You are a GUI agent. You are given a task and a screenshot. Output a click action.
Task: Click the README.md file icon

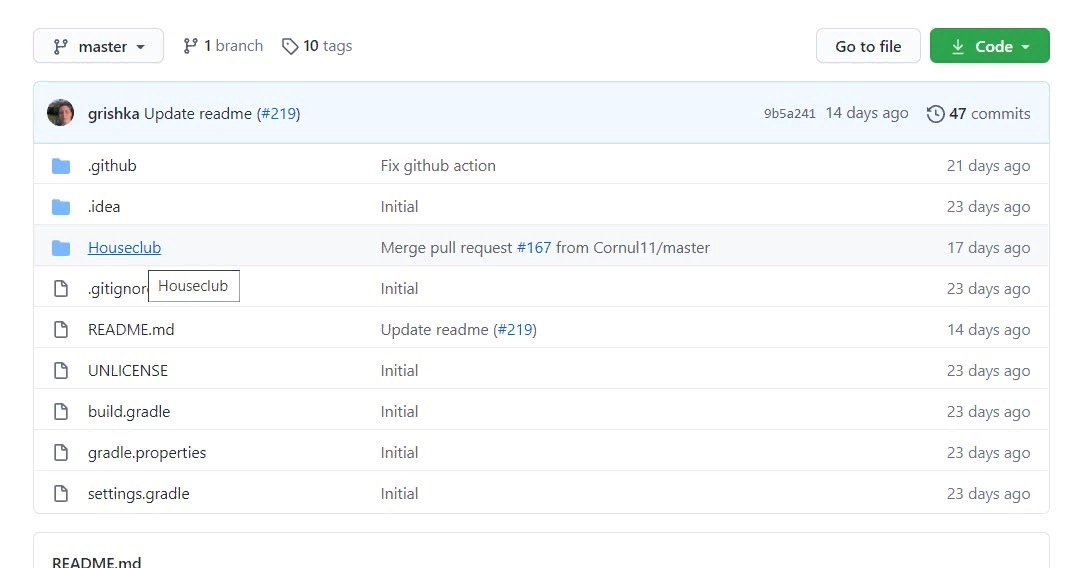click(x=61, y=330)
